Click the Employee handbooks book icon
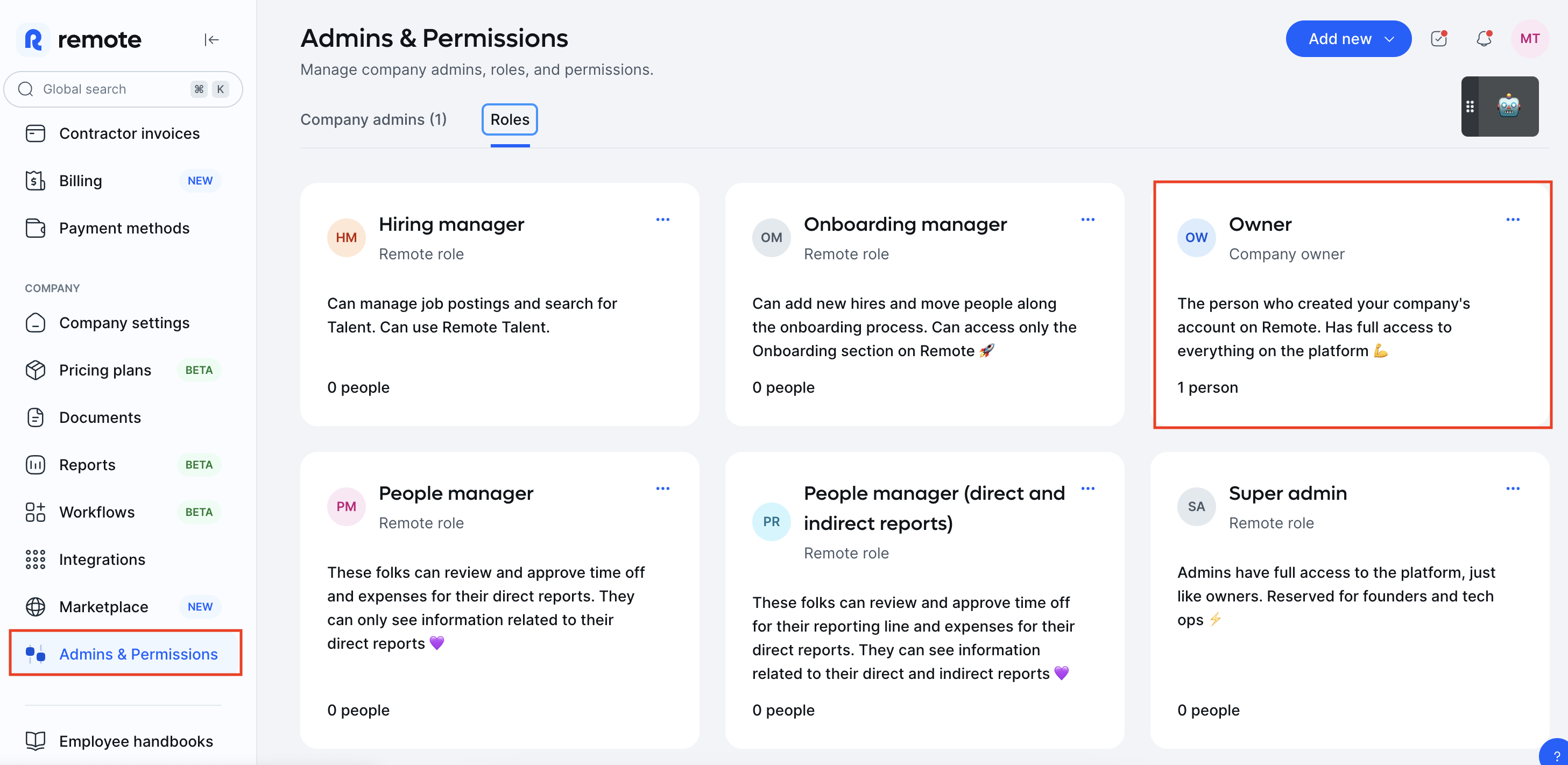Viewport: 1568px width, 765px height. tap(36, 741)
